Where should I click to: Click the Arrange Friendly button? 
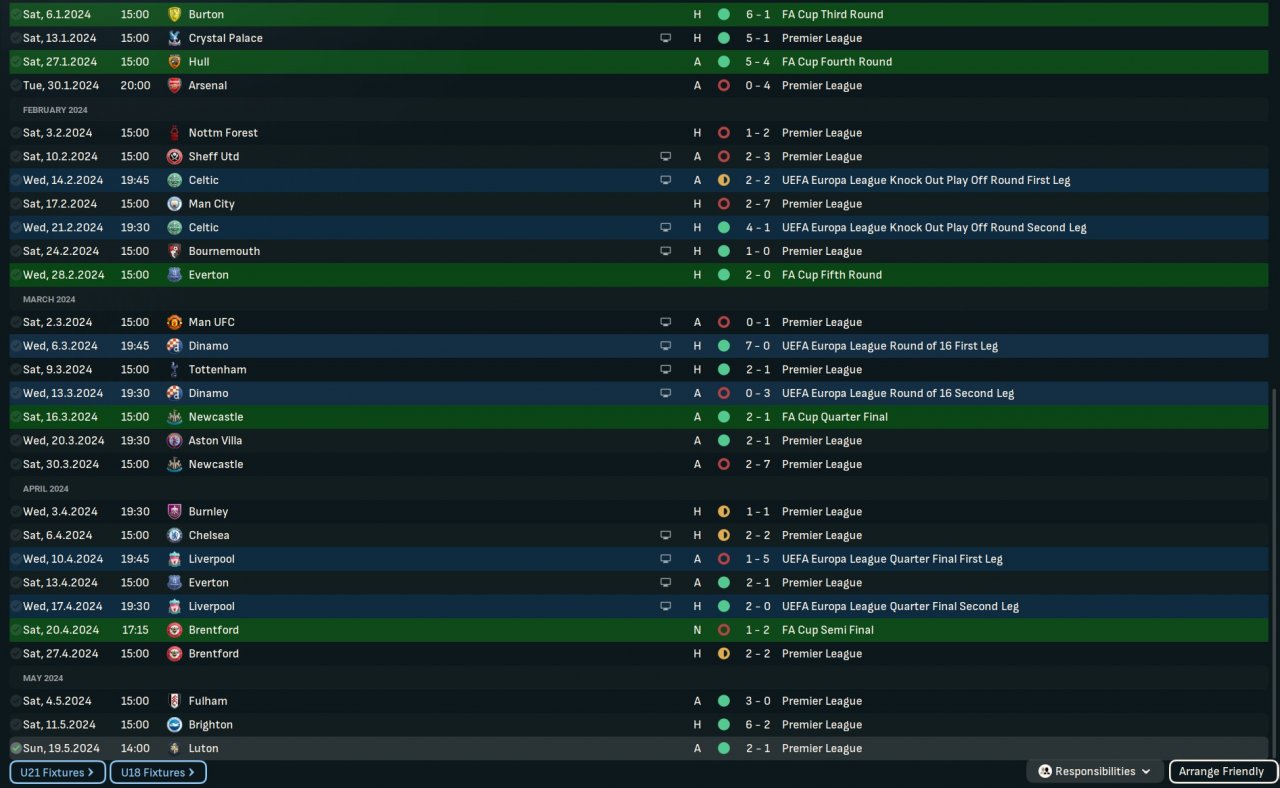coord(1223,771)
